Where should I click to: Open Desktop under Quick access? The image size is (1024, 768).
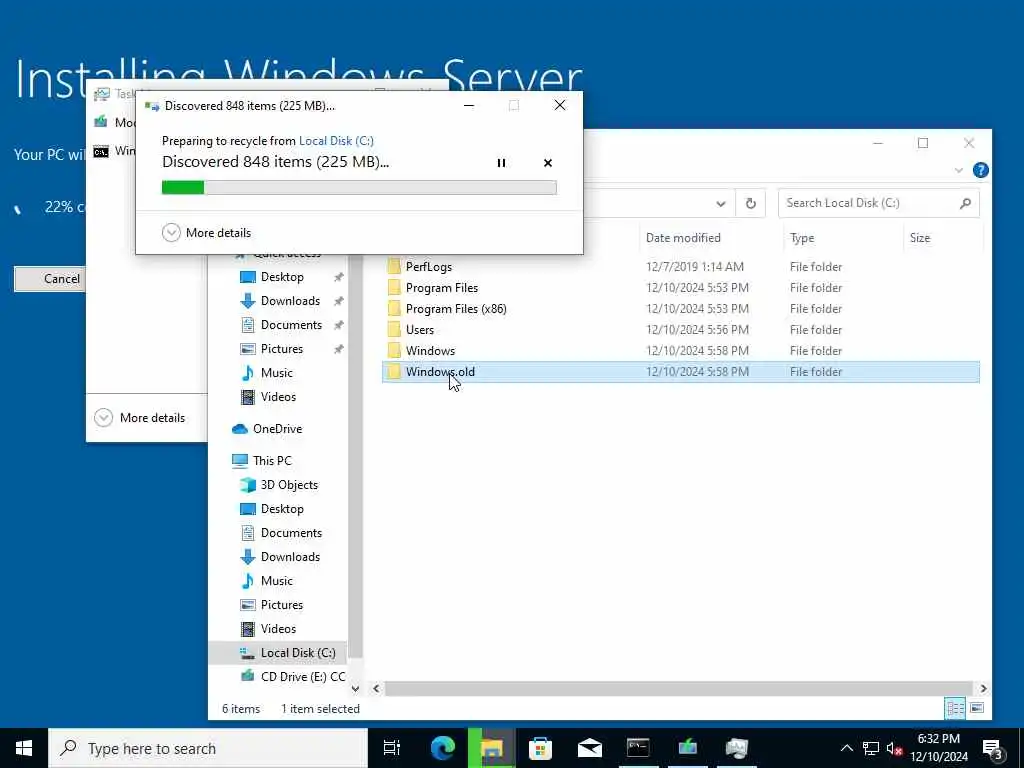pos(281,277)
